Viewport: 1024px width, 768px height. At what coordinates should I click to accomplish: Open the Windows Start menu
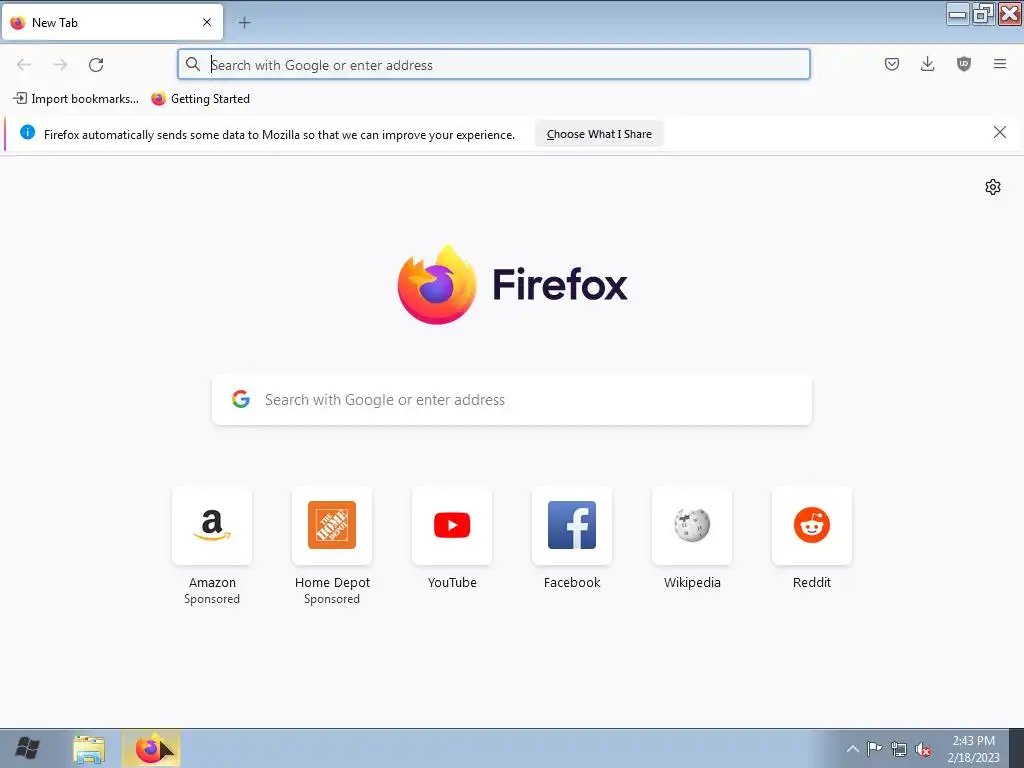click(x=27, y=748)
